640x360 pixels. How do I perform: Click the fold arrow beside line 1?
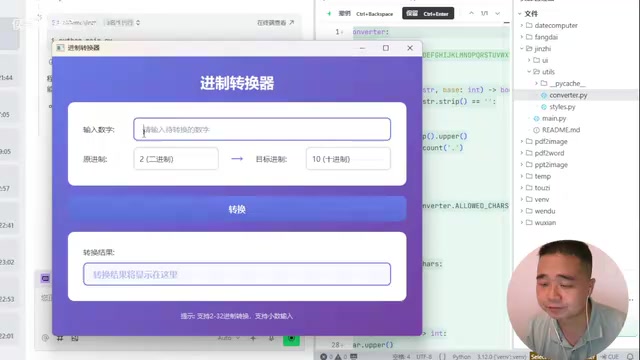[x=342, y=32]
